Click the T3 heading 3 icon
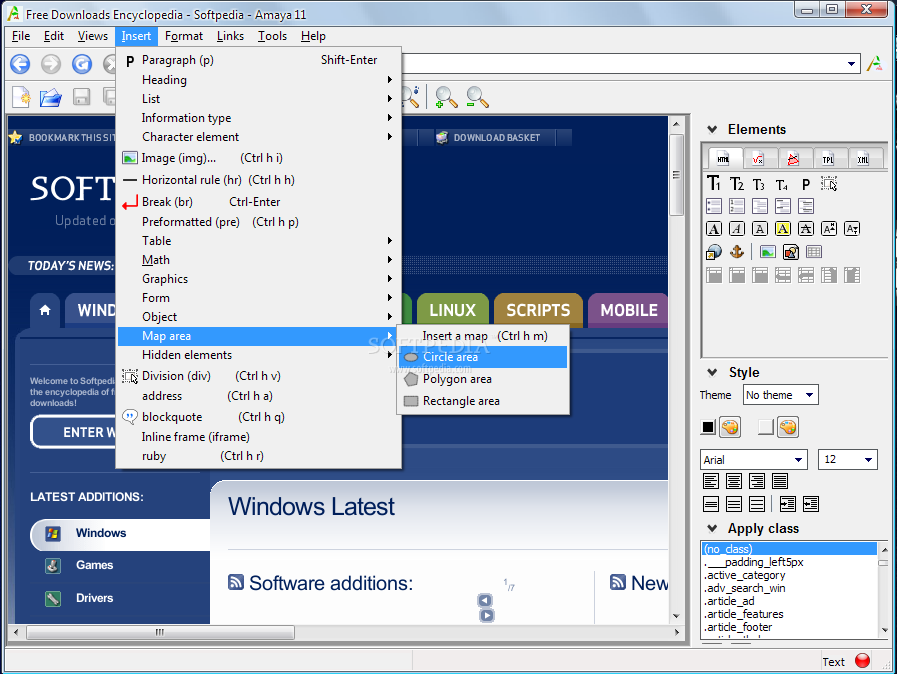Viewport: 898px width, 674px height. coord(759,184)
